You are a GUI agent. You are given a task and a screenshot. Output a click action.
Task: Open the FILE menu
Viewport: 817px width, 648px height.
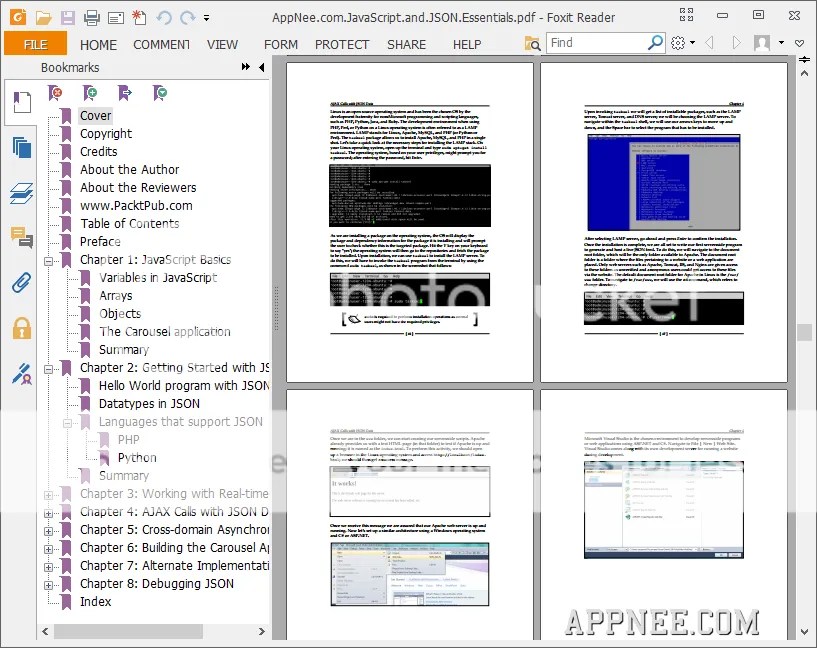click(x=36, y=44)
